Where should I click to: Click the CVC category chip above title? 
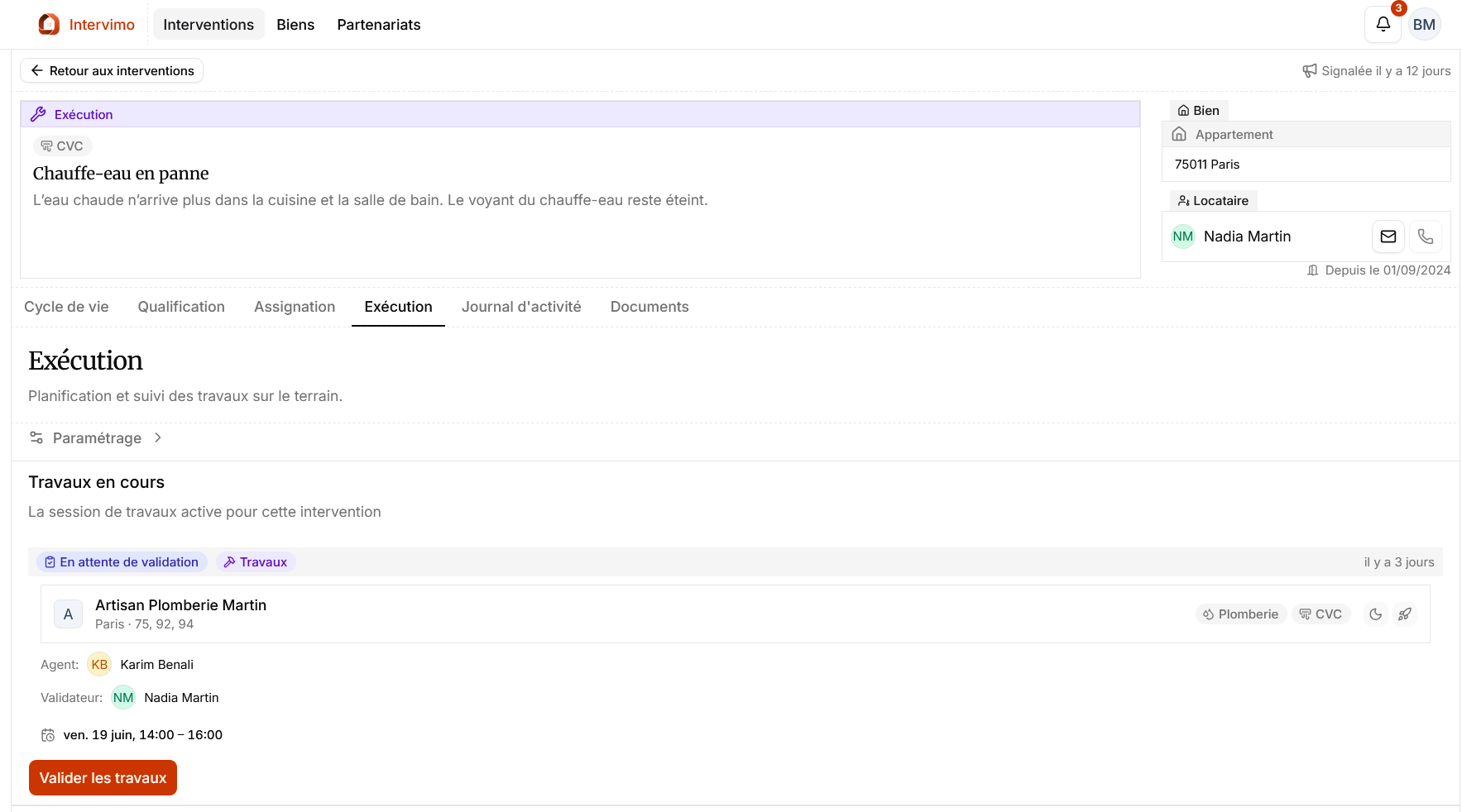click(x=62, y=146)
